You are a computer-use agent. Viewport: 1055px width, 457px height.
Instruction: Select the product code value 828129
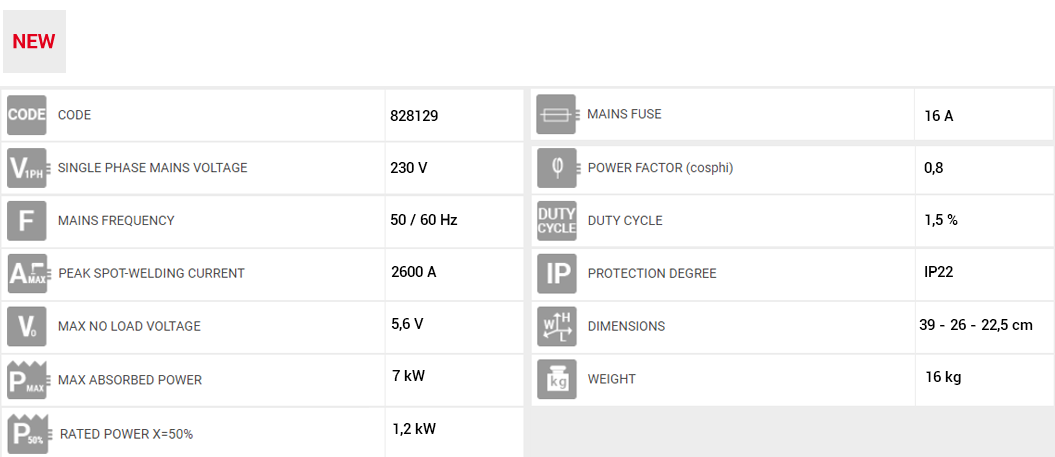point(414,116)
